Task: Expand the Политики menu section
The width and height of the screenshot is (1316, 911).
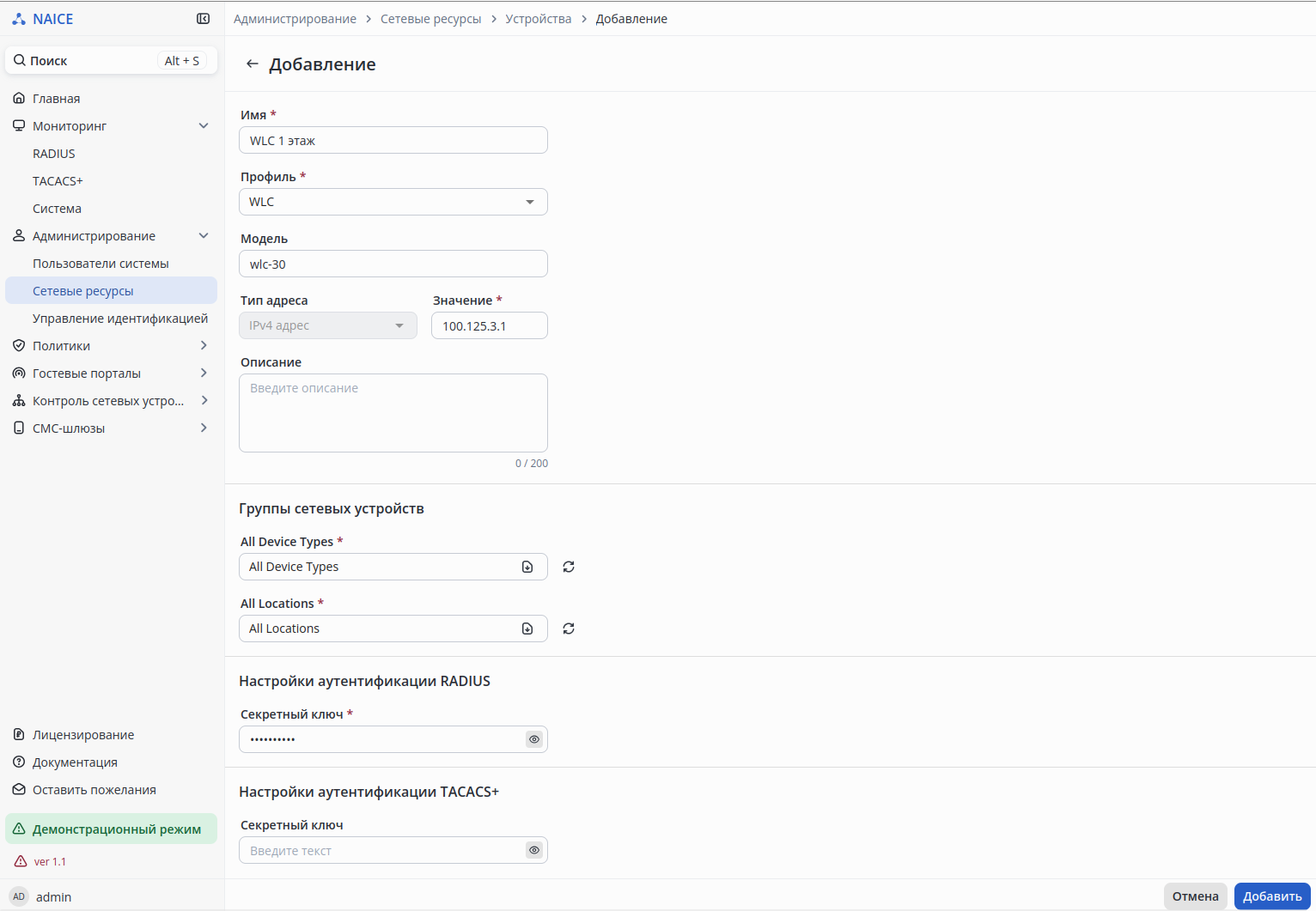Action: pyautogui.click(x=204, y=345)
